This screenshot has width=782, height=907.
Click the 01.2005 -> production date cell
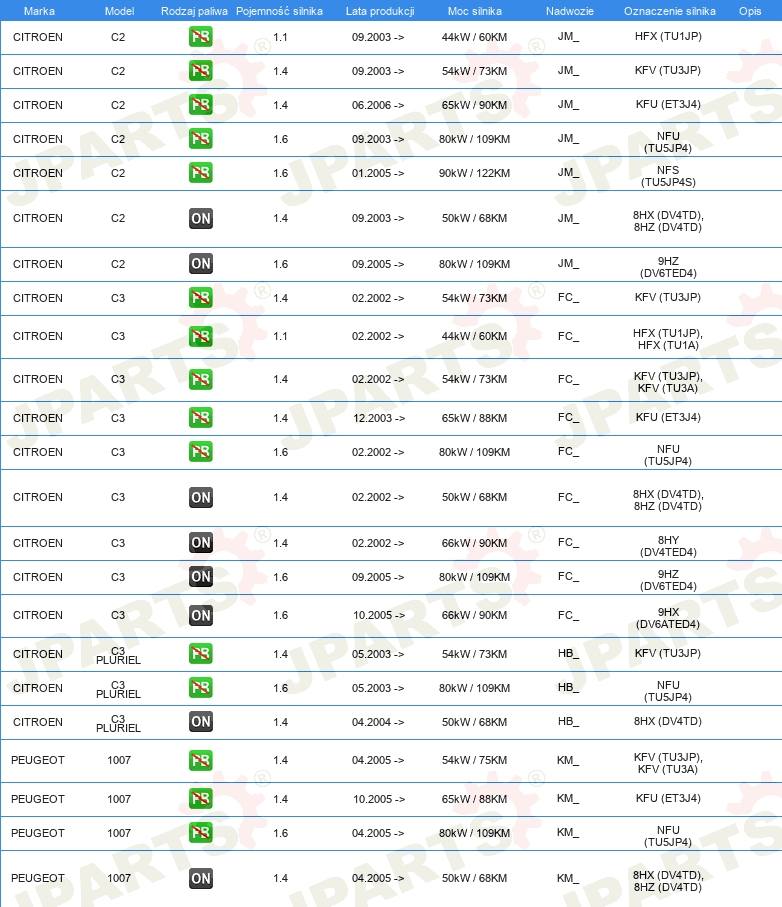[378, 173]
